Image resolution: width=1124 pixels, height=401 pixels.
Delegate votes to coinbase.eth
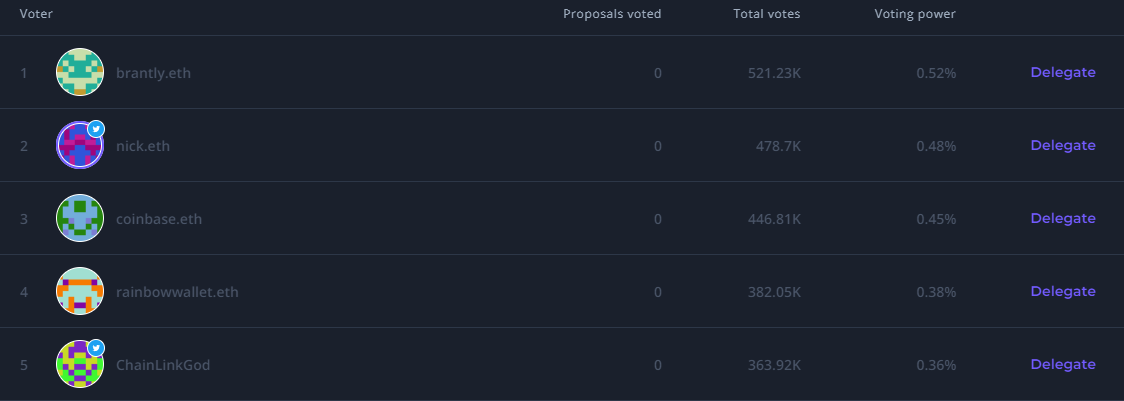[1063, 219]
